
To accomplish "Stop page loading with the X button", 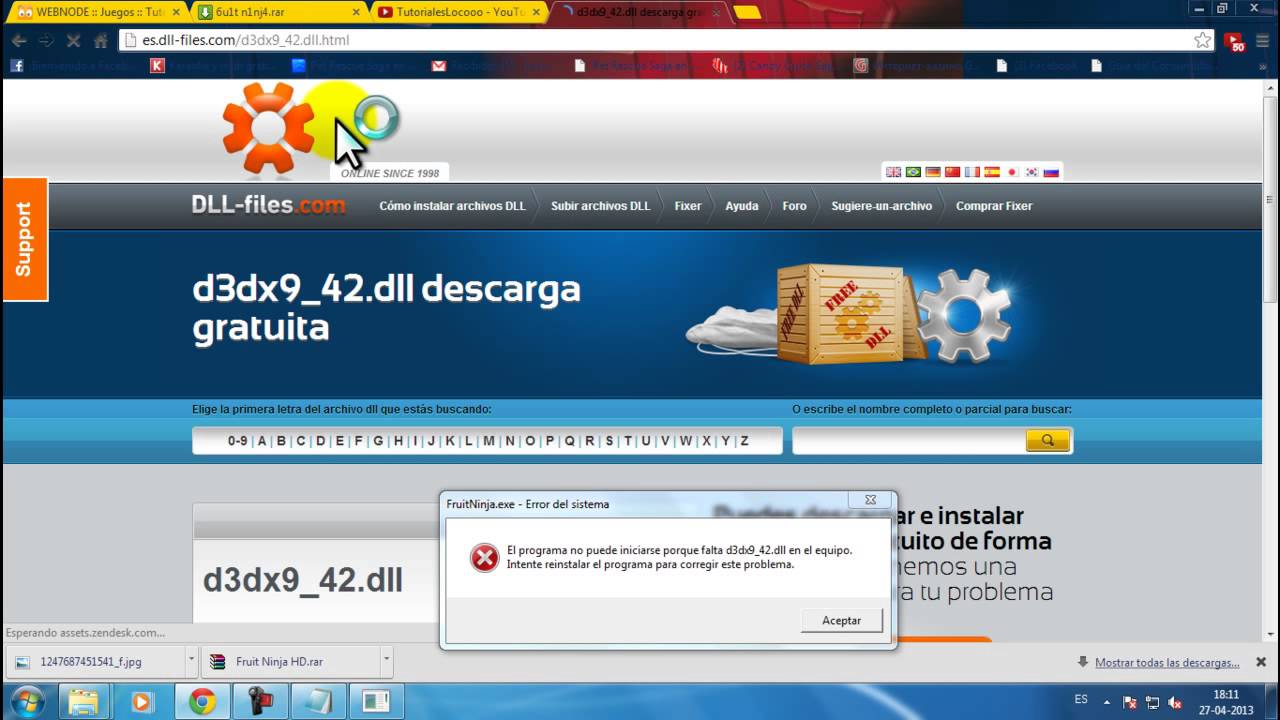I will click(x=73, y=41).
